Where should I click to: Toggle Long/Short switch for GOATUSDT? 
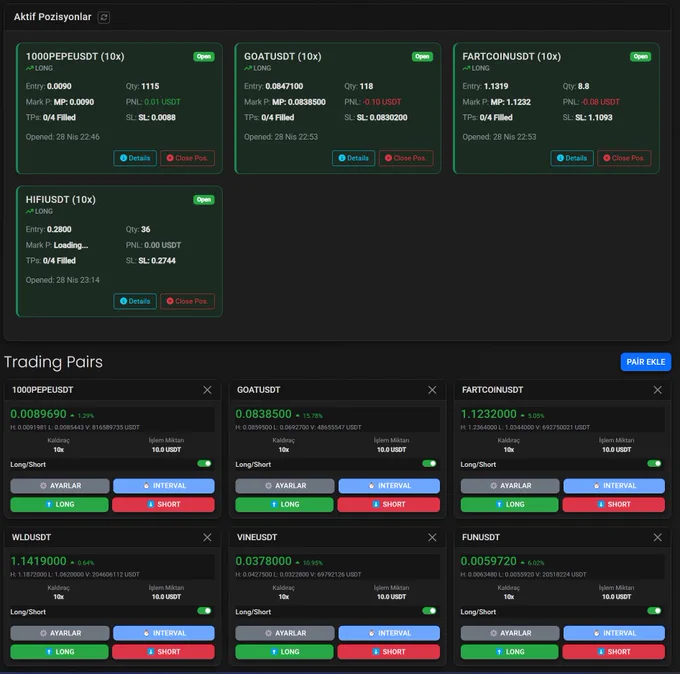point(429,464)
